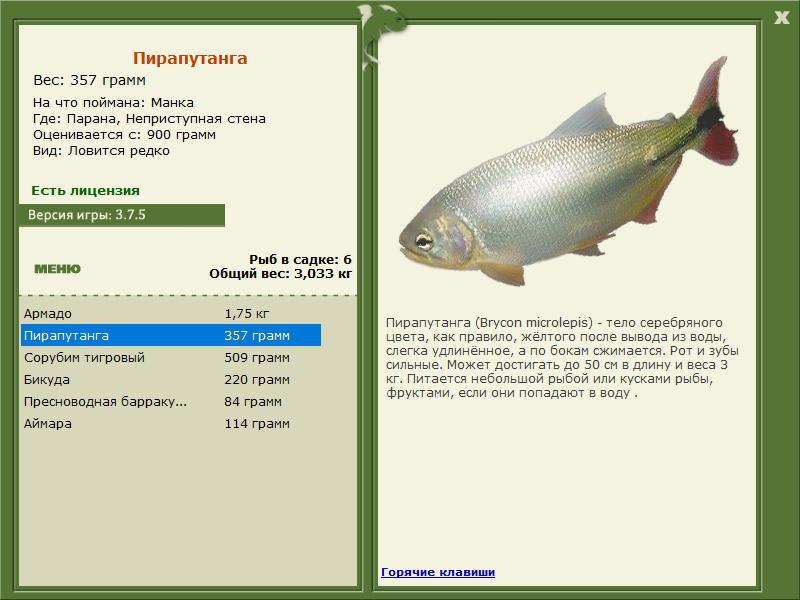800x600 pixels.
Task: Click the Версия игры: 3.7.5 bar
Action: (x=122, y=215)
